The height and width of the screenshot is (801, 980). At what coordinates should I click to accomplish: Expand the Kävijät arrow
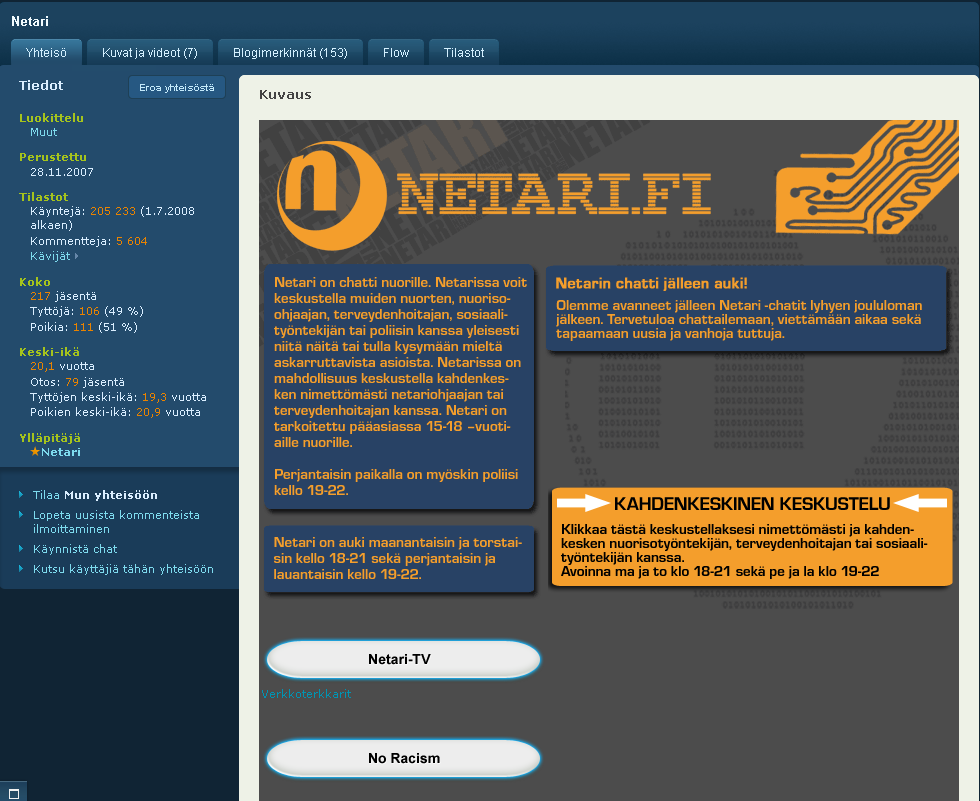coord(76,256)
